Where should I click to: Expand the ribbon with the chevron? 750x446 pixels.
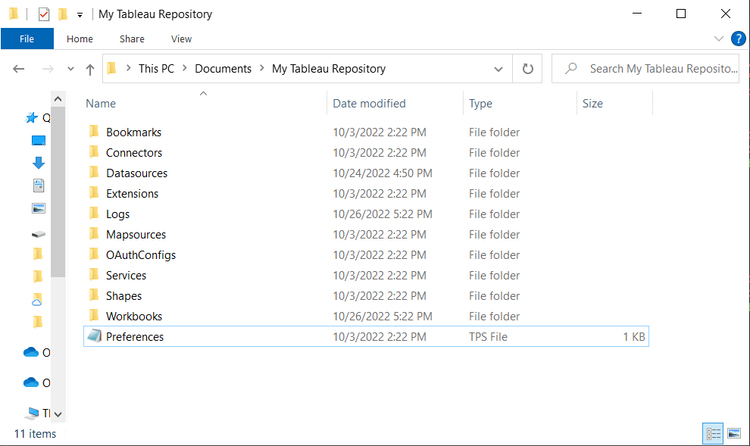(718, 39)
